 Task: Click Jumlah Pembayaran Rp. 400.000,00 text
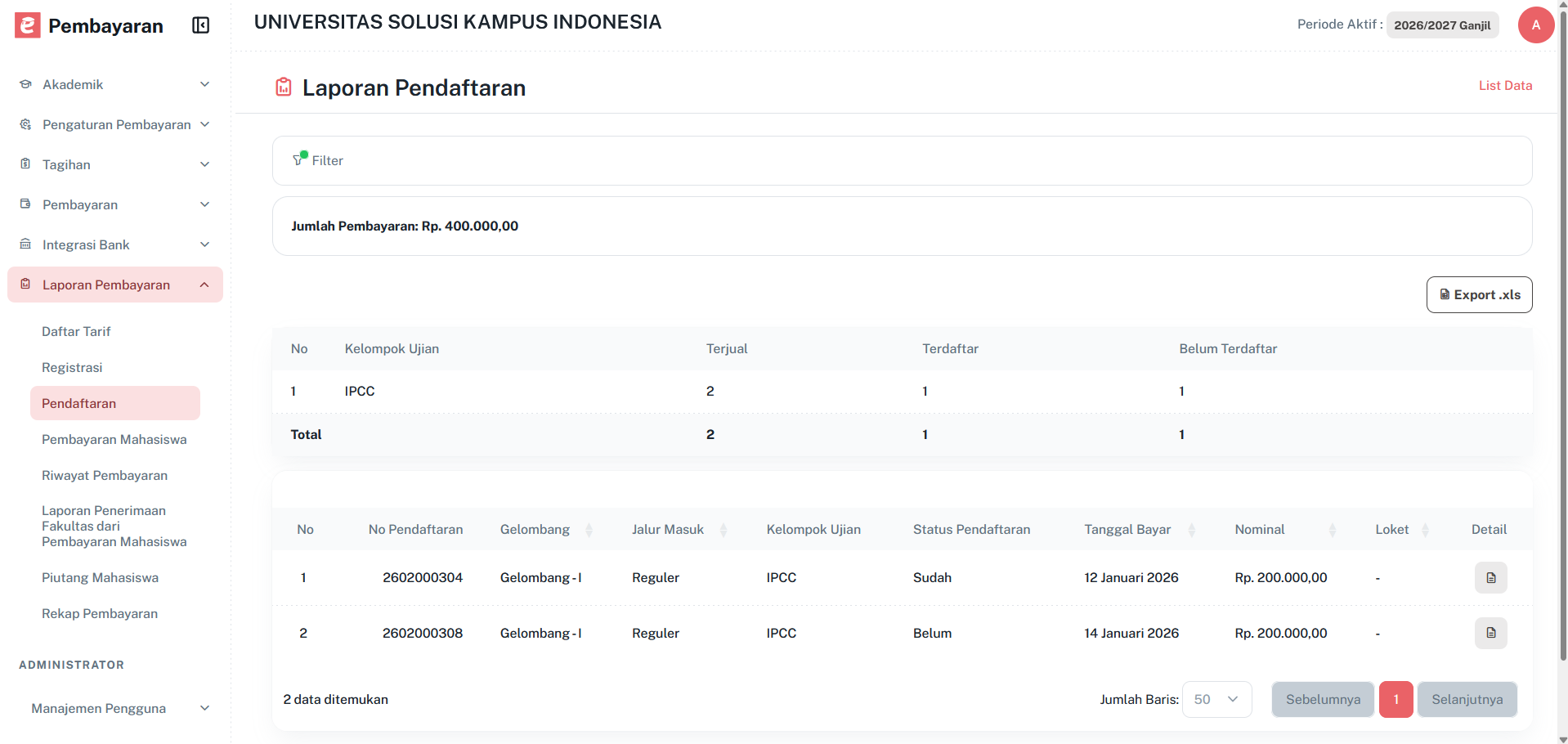point(405,226)
